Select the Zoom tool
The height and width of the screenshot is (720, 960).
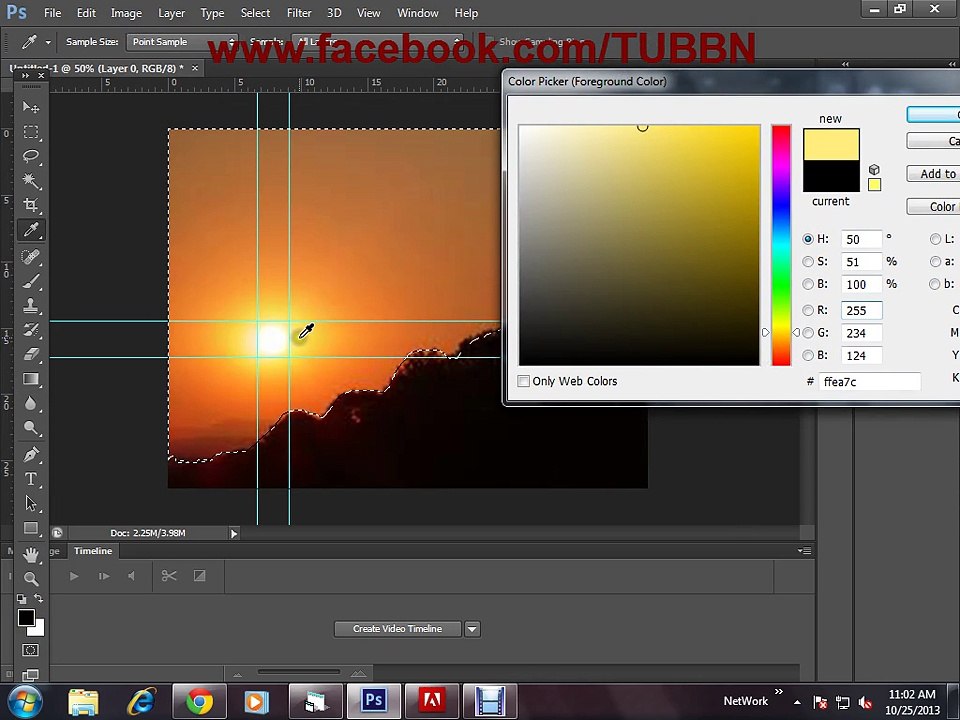31,579
